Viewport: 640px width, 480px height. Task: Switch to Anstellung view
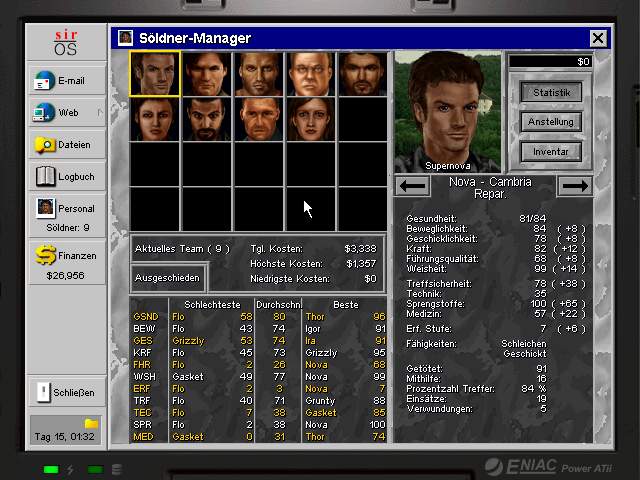click(551, 122)
